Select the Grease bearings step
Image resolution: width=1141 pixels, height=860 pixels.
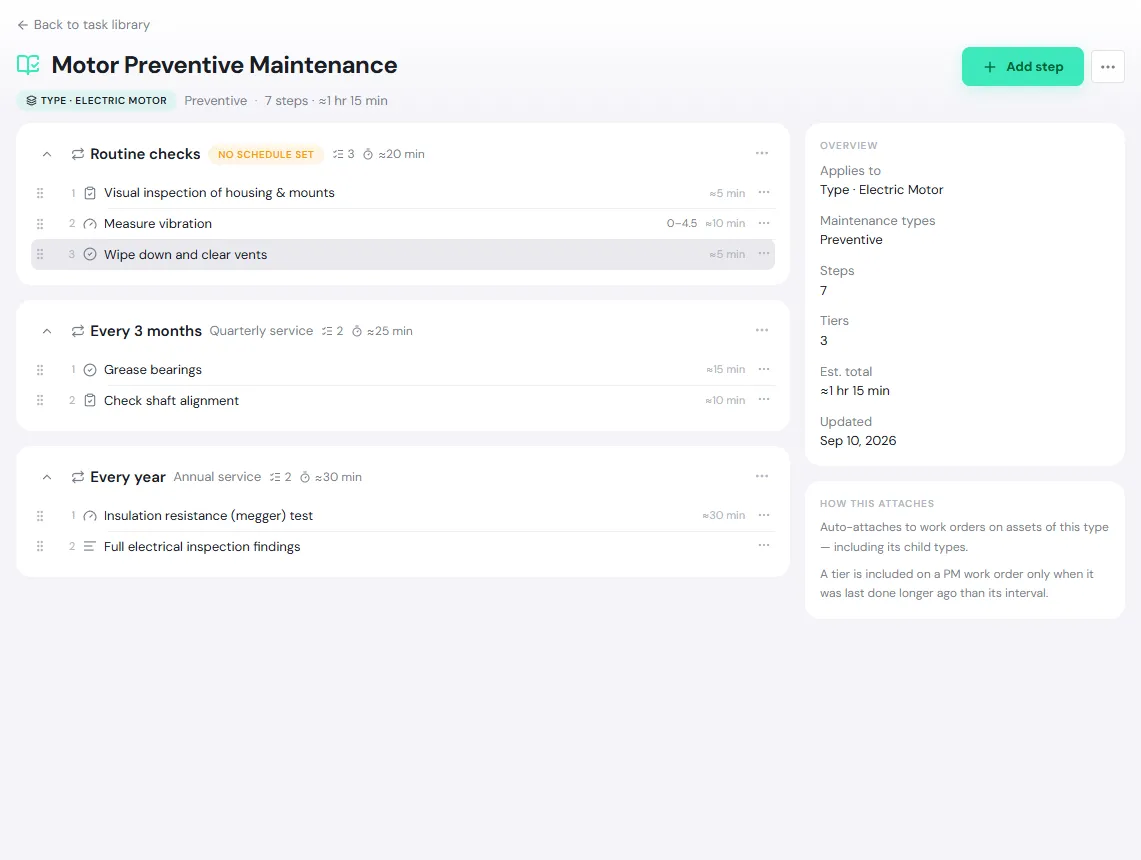click(x=403, y=370)
